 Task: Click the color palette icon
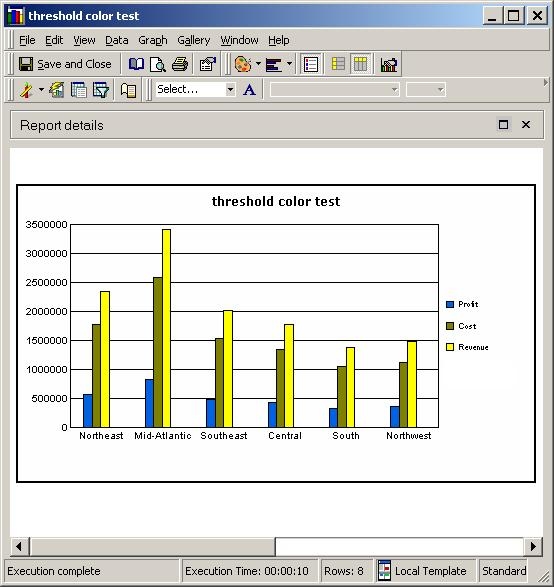click(243, 64)
